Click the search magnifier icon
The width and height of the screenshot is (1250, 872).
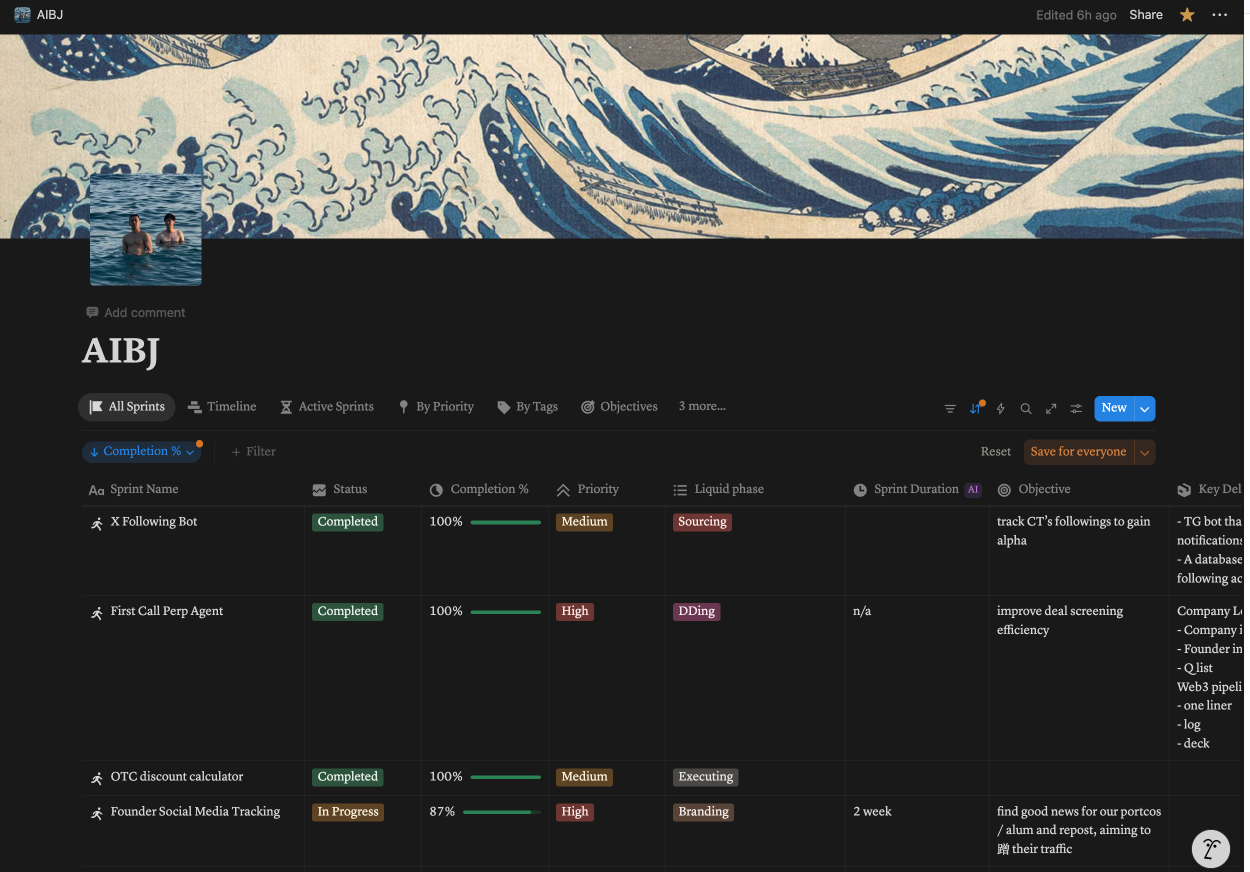(x=1026, y=409)
